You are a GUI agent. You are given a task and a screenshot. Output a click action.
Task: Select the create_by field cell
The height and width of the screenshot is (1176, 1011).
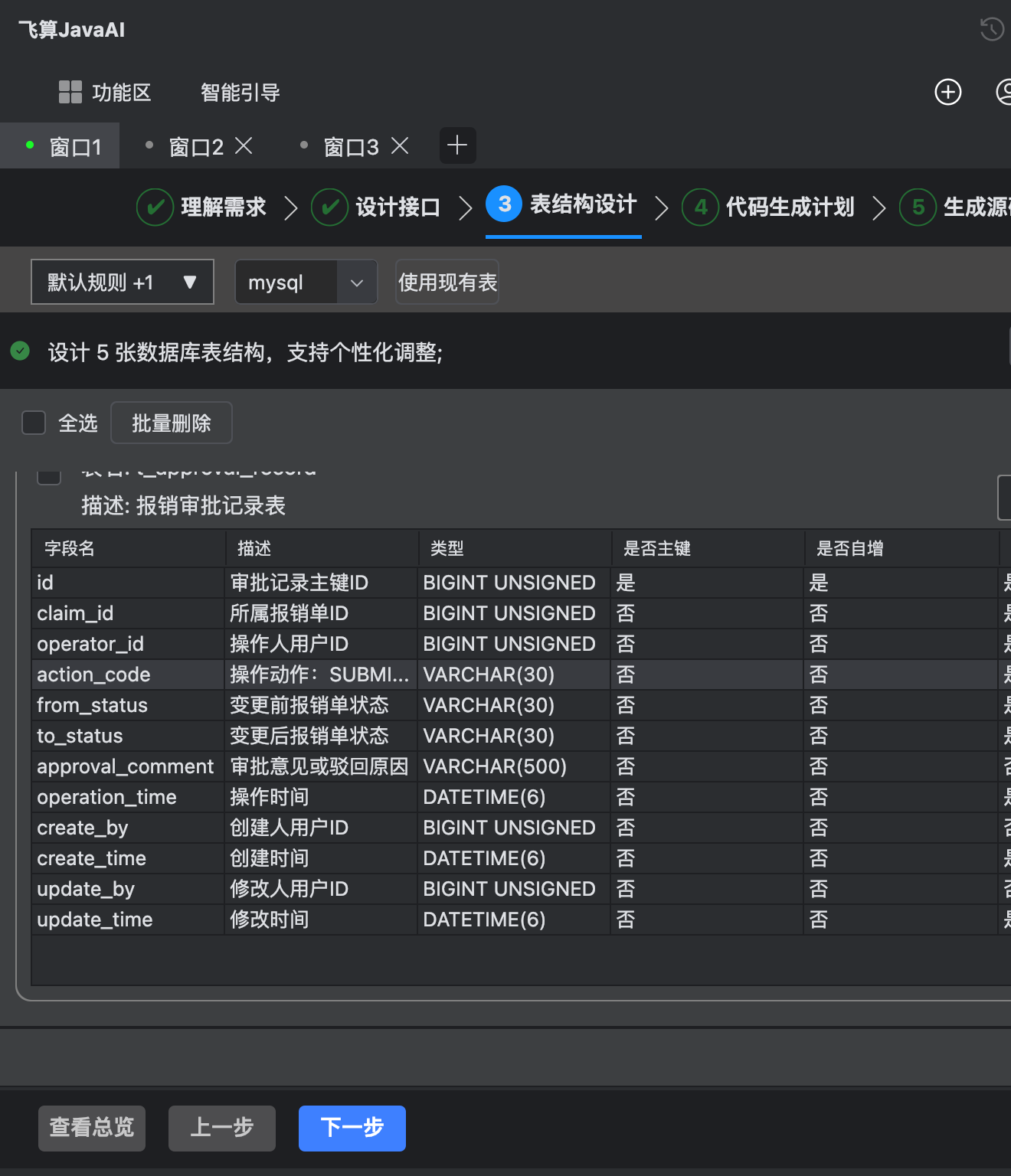click(x=128, y=828)
